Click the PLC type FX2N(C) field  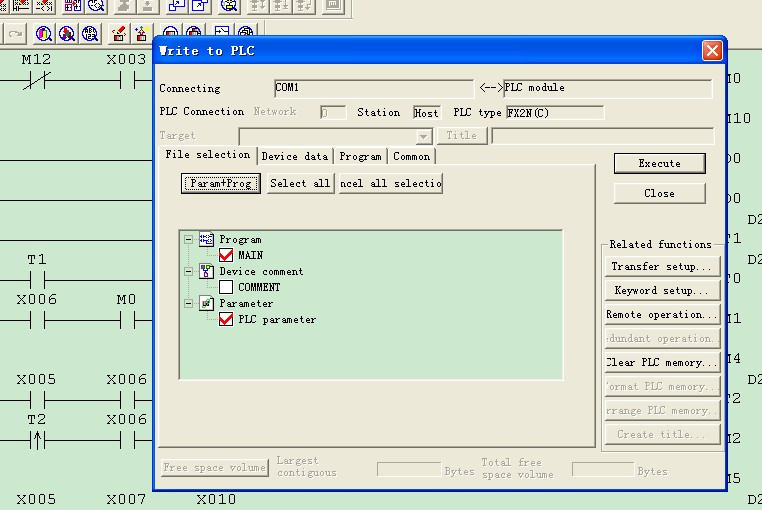pos(555,113)
